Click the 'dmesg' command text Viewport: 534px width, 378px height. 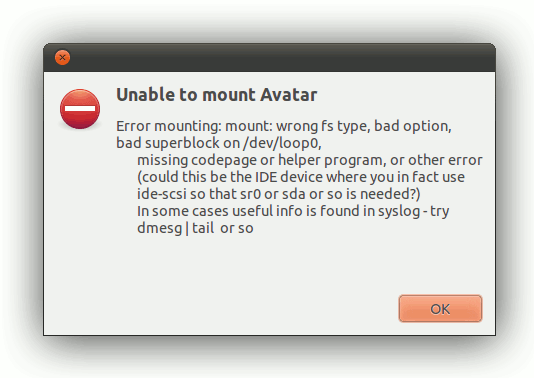point(159,229)
